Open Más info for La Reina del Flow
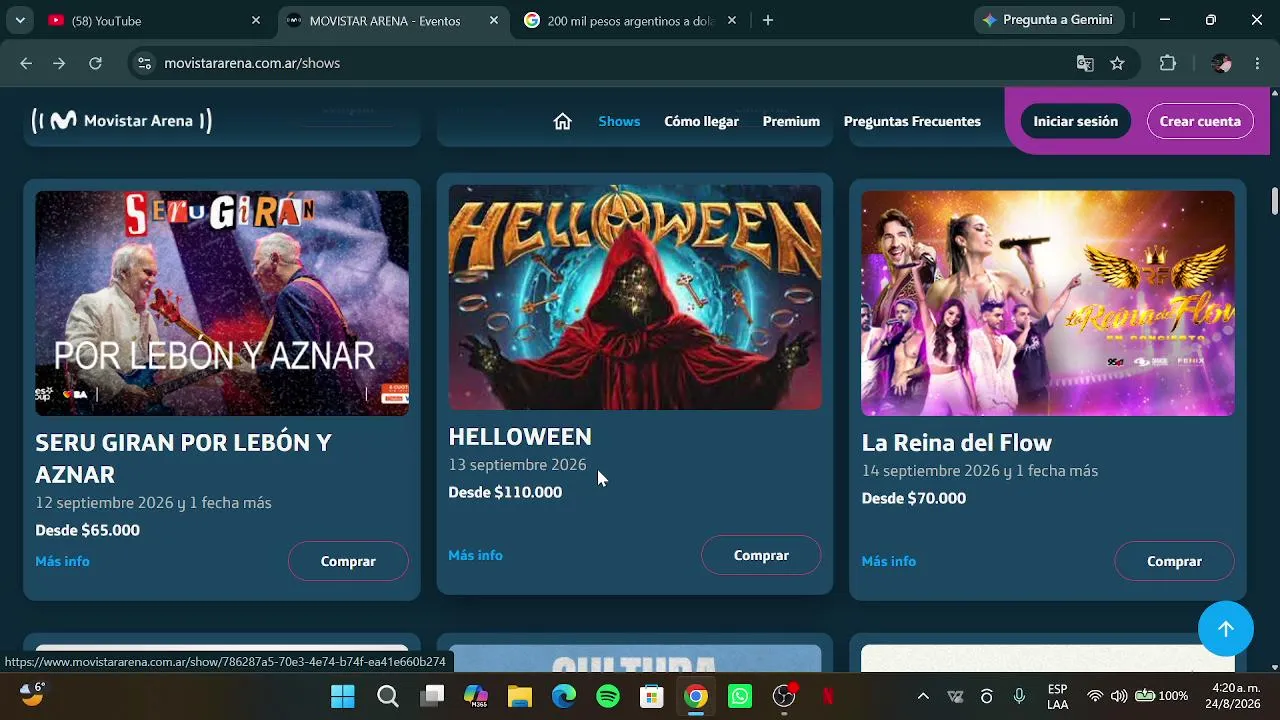Viewport: 1280px width, 720px height. tap(888, 561)
